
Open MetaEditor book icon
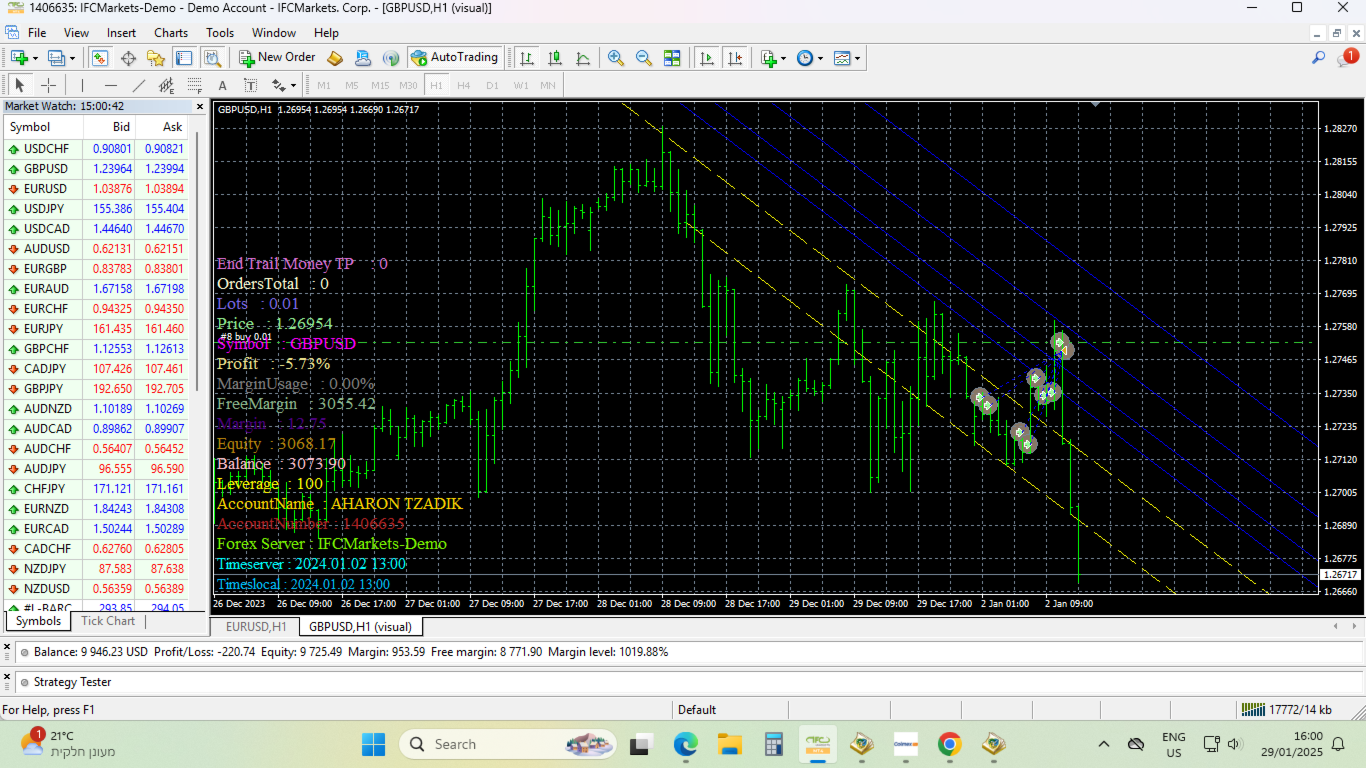point(335,58)
